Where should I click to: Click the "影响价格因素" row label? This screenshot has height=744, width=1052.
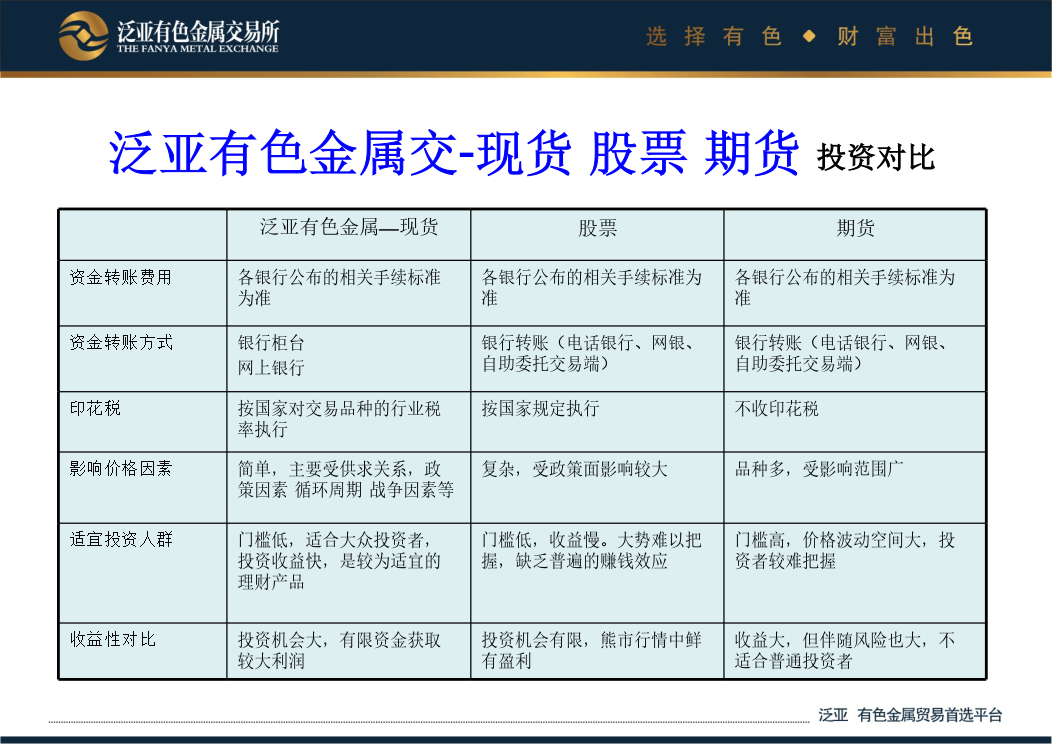click(x=121, y=468)
